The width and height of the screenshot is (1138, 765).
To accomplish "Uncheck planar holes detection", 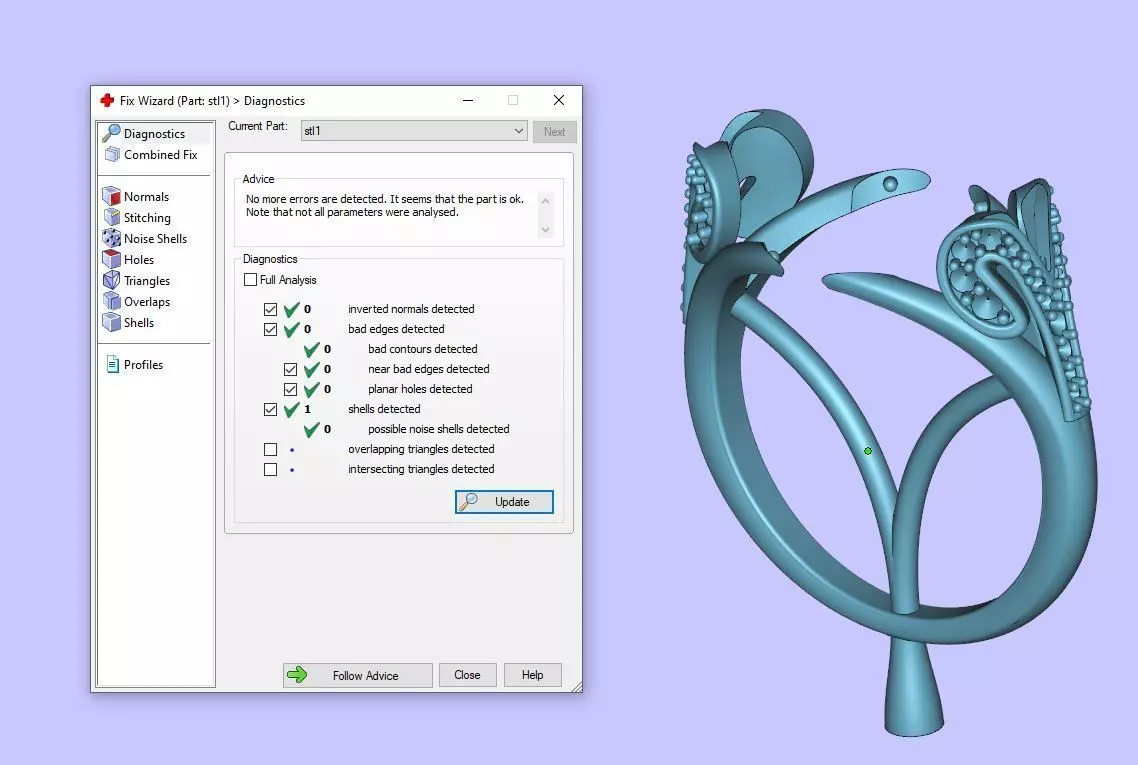I will (290, 389).
